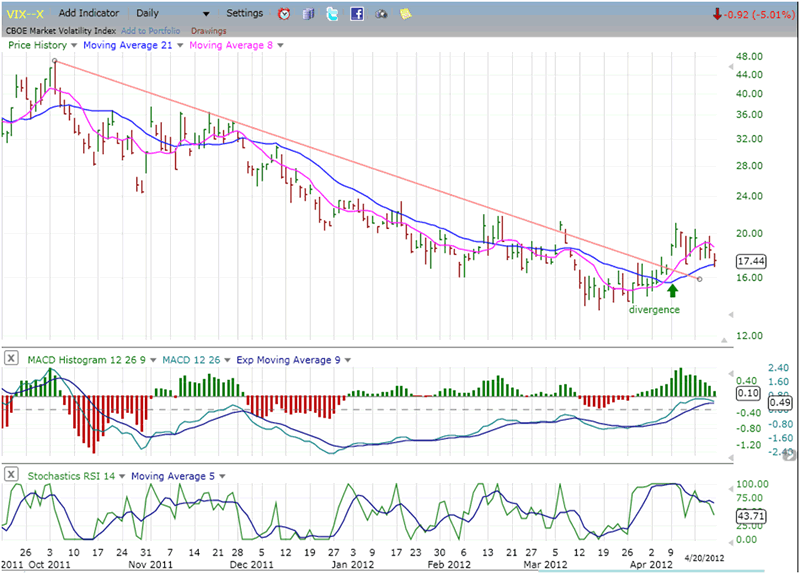
Task: Click the green divergence arrow marker
Action: pyautogui.click(x=673, y=290)
